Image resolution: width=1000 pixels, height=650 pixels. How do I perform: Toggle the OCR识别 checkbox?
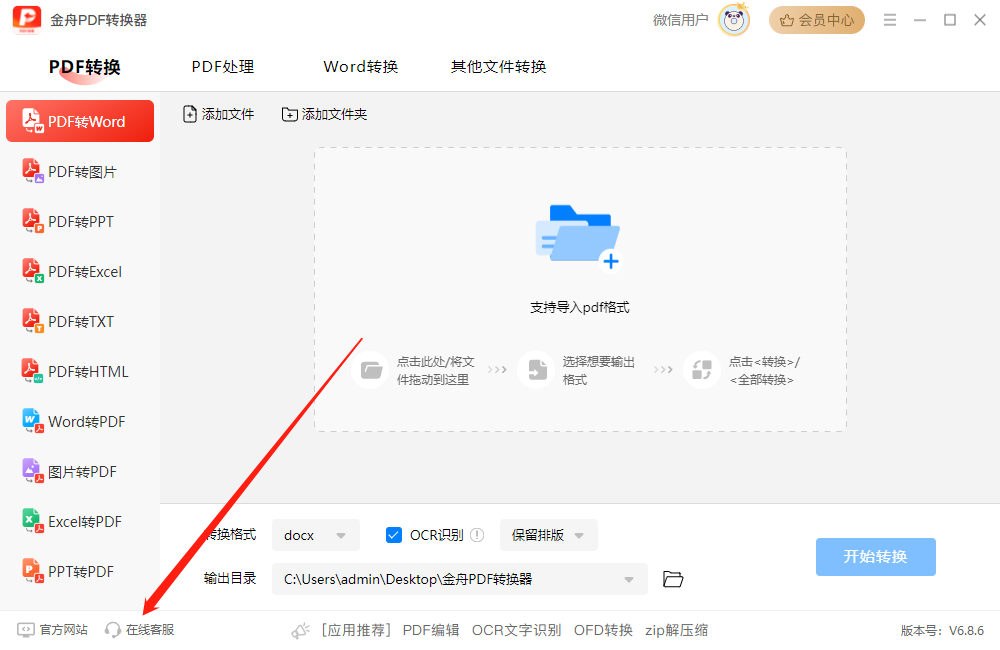393,535
